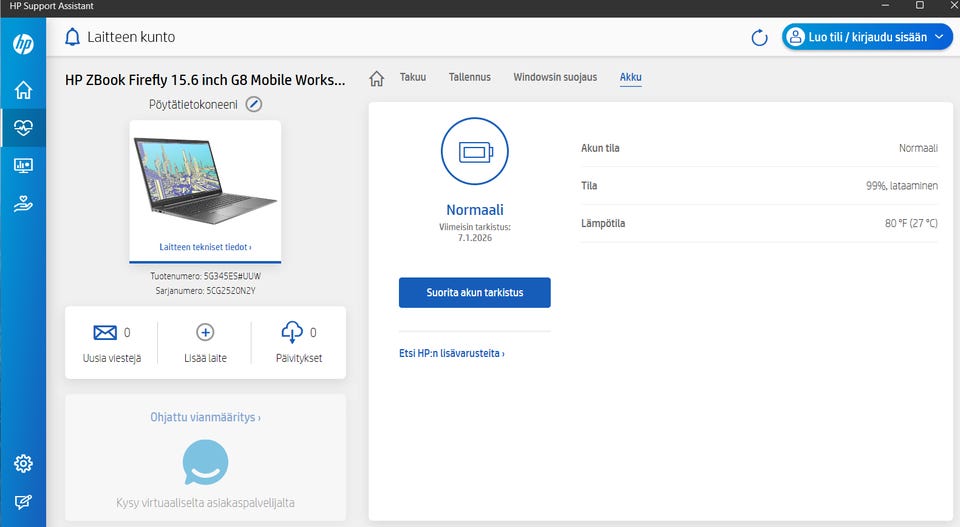Click Lisää laite plus button
Viewport: 960px width, 527px height.
[x=205, y=332]
